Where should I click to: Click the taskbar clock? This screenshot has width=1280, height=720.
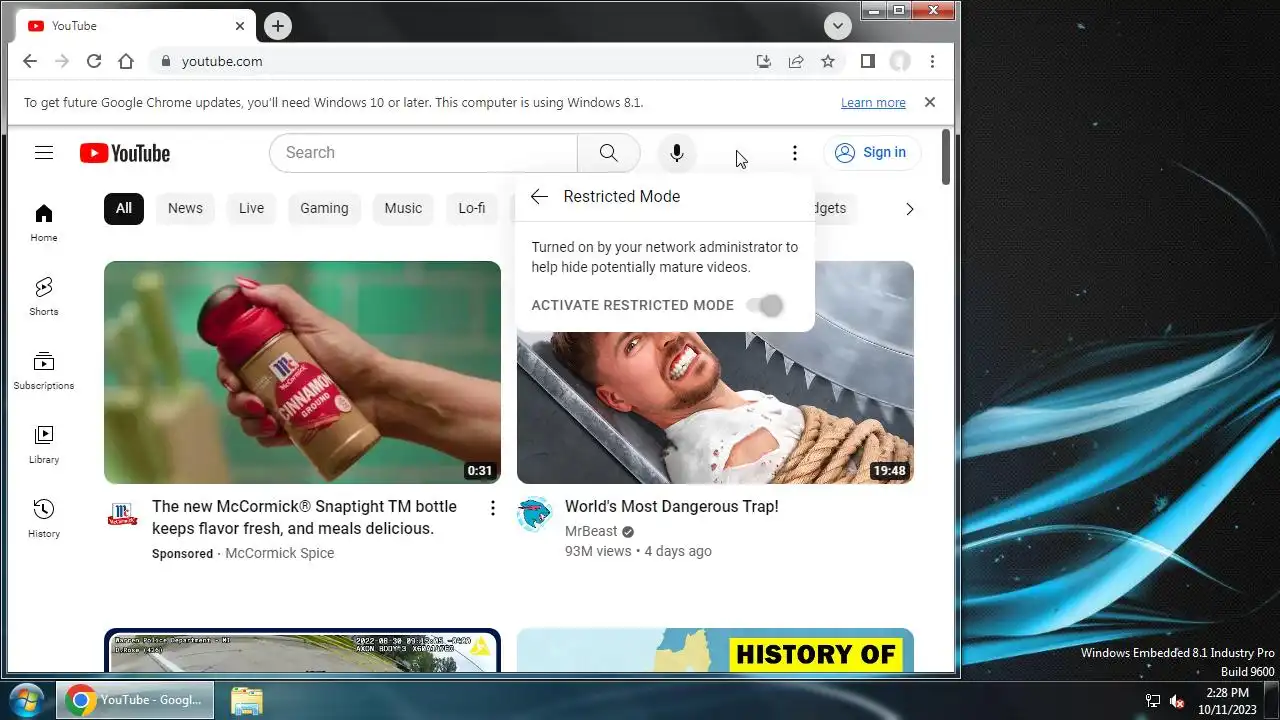point(1227,701)
